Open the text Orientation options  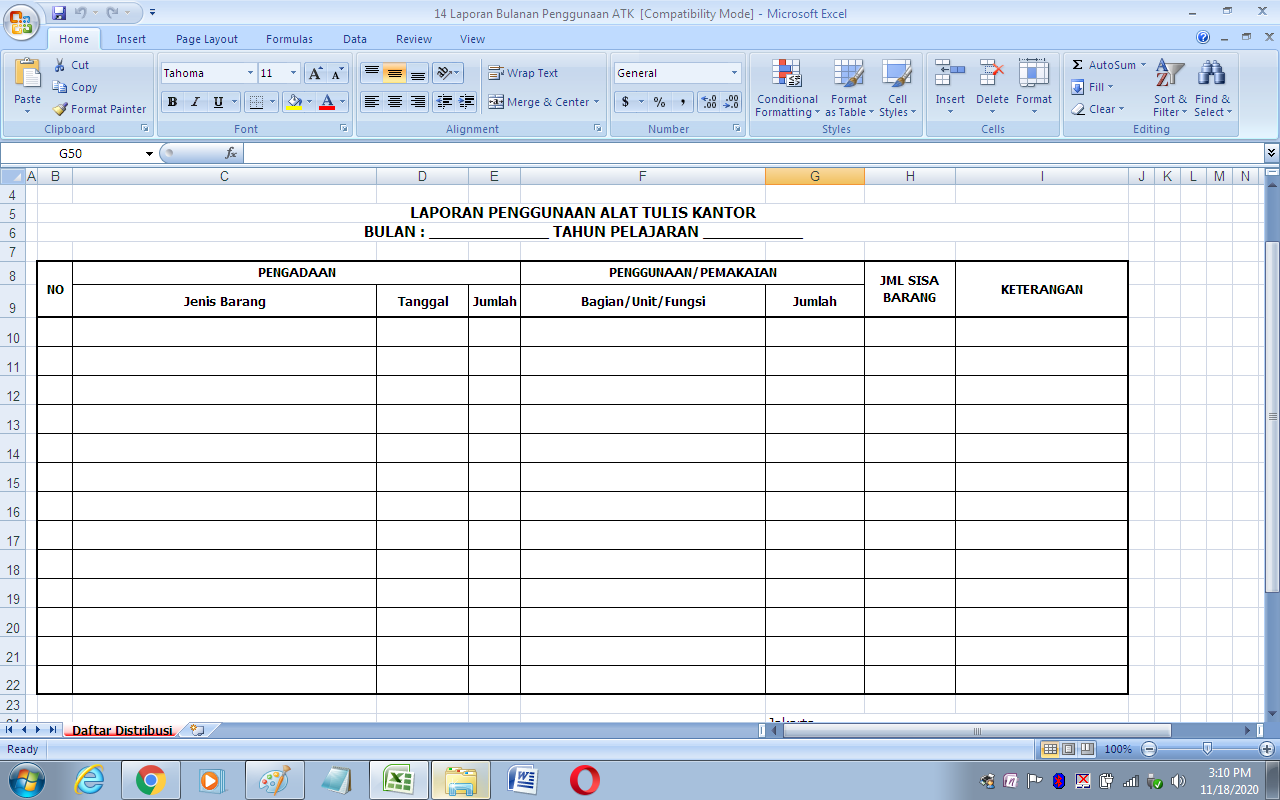click(x=448, y=73)
